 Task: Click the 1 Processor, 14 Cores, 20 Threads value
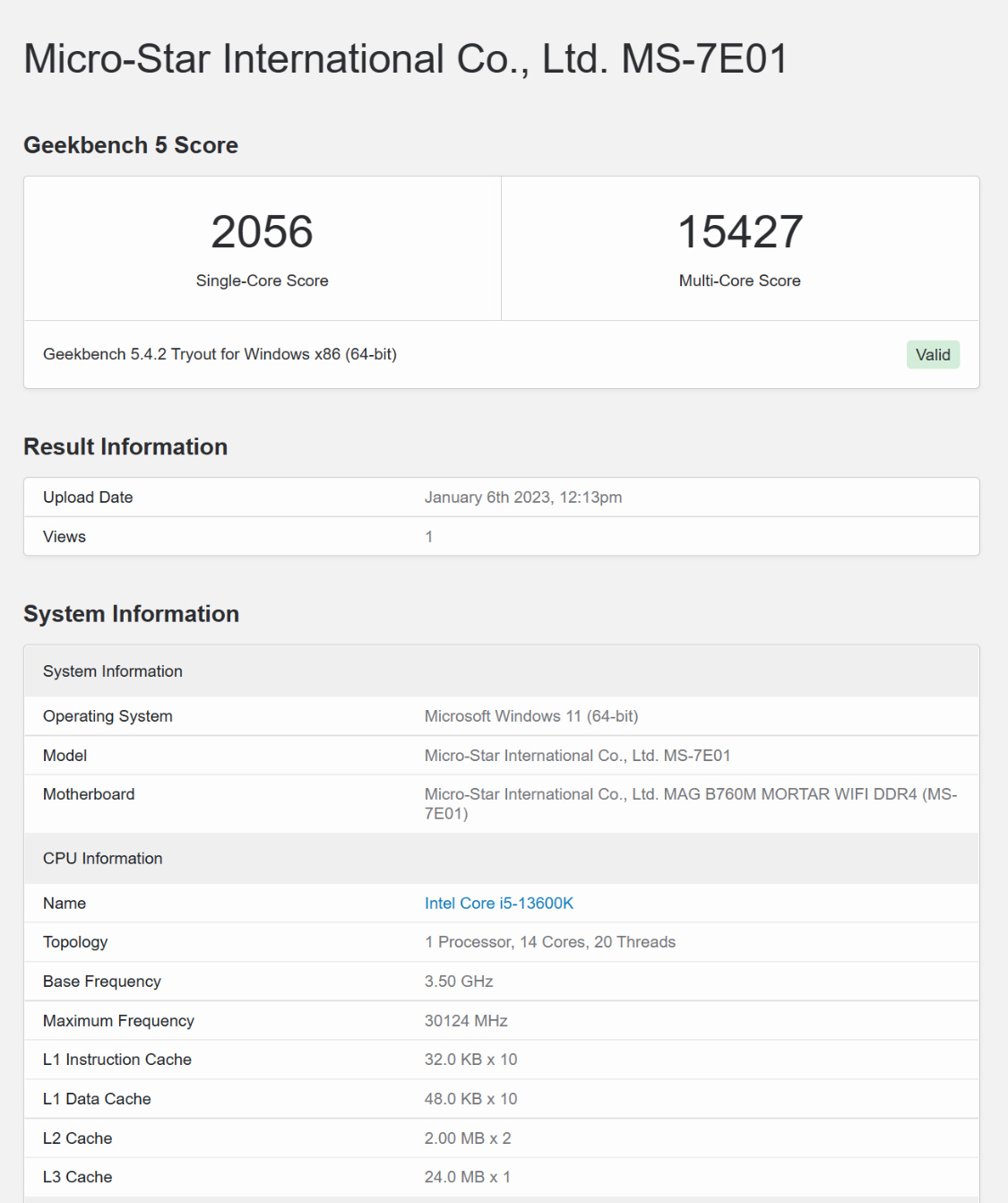550,942
